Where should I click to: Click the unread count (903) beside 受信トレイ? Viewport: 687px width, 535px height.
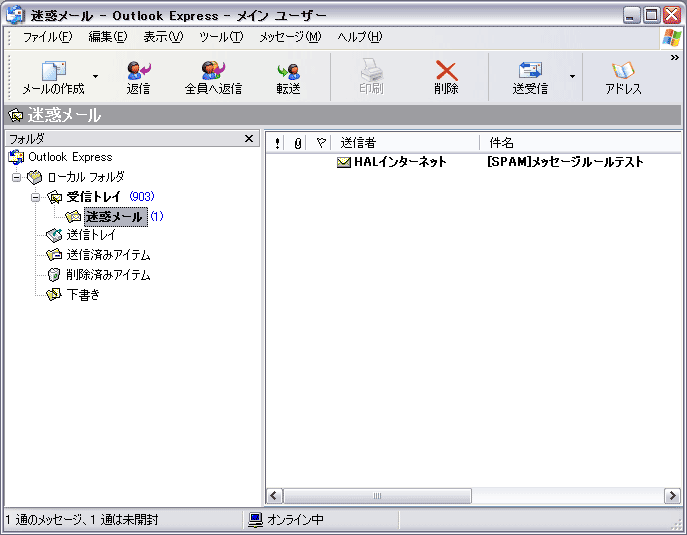pos(142,196)
